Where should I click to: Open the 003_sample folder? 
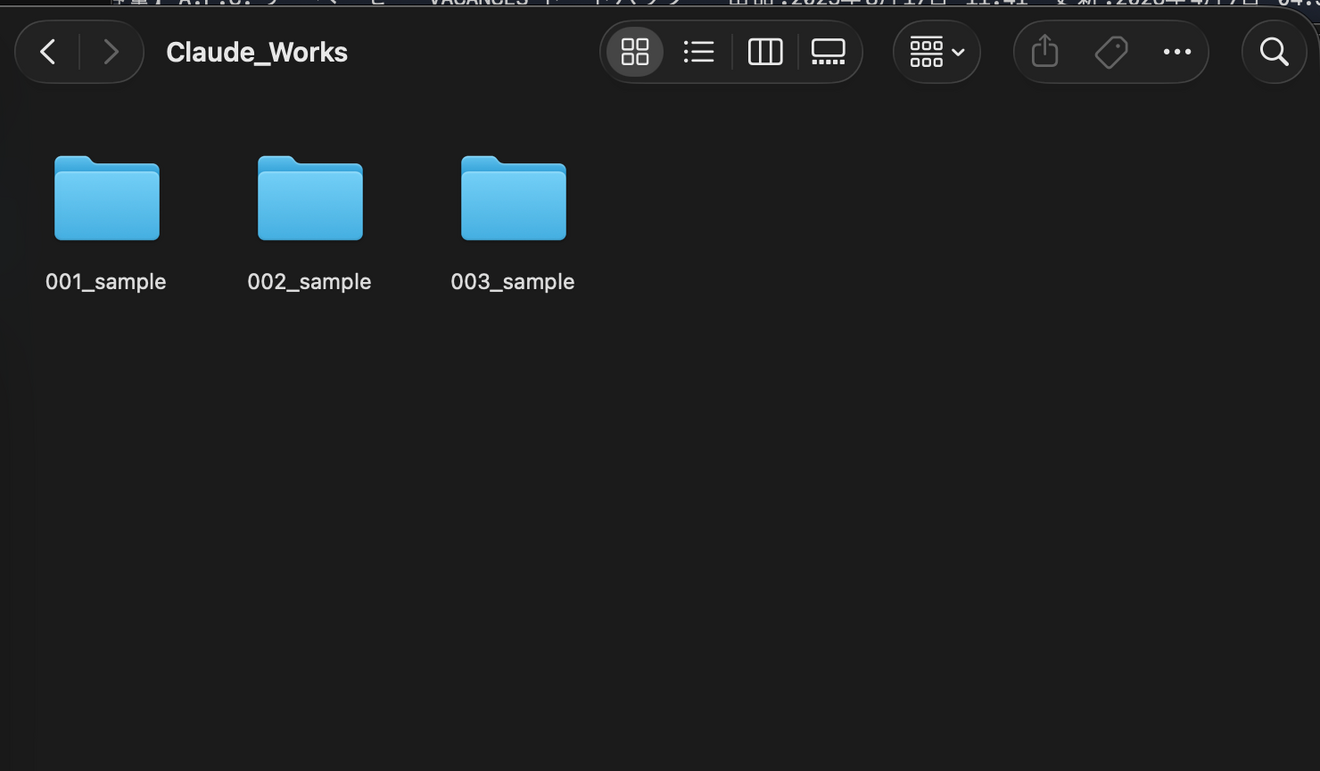pos(513,198)
